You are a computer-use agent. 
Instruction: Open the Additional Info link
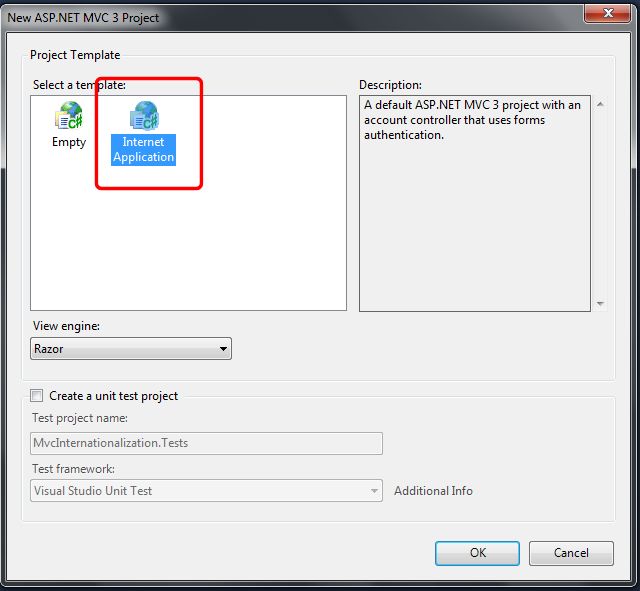[433, 491]
